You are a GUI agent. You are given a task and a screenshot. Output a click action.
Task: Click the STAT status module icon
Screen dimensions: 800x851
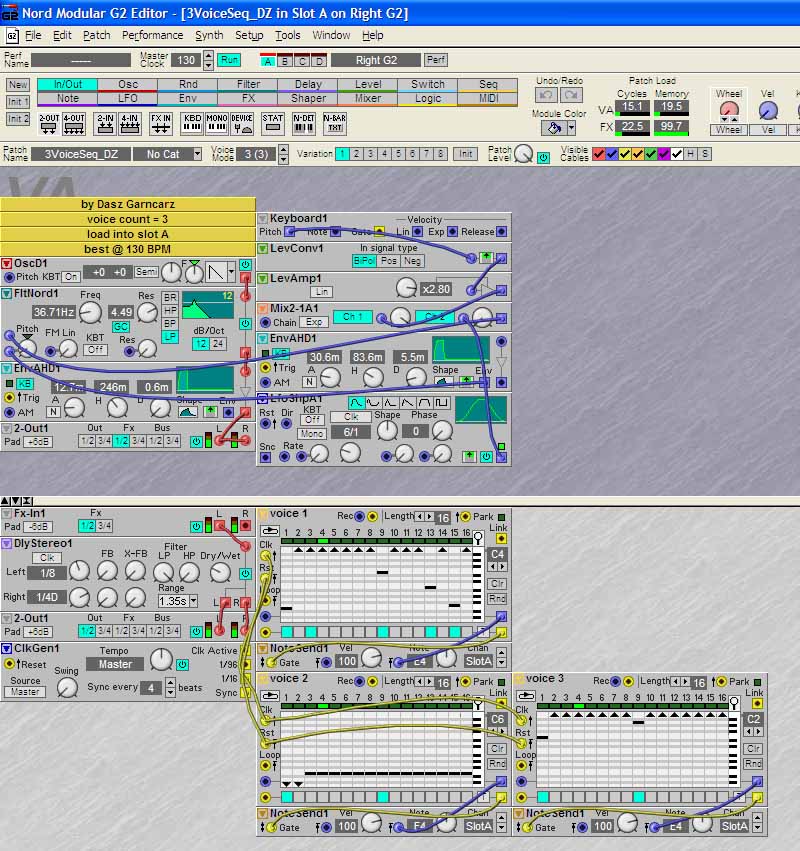pyautogui.click(x=272, y=123)
